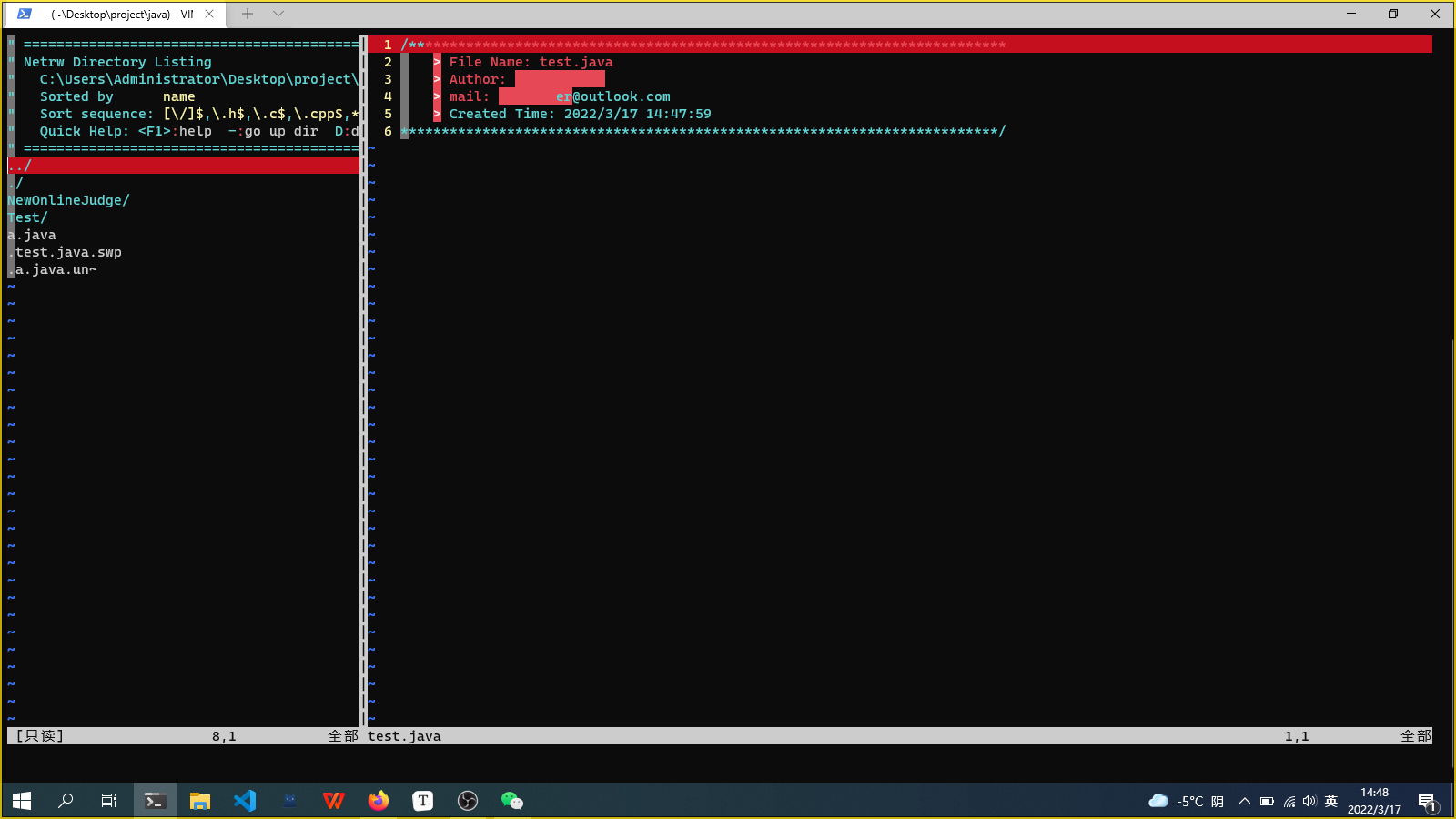This screenshot has width=1456, height=819.
Task: Open WeChat from the taskbar
Action: click(x=512, y=801)
